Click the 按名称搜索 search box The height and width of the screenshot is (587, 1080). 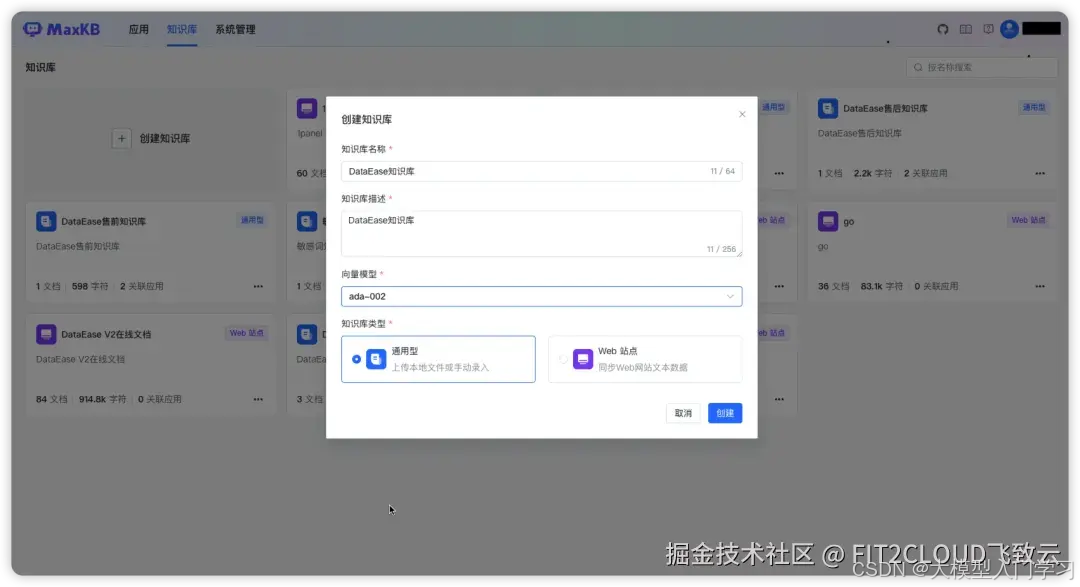(982, 68)
